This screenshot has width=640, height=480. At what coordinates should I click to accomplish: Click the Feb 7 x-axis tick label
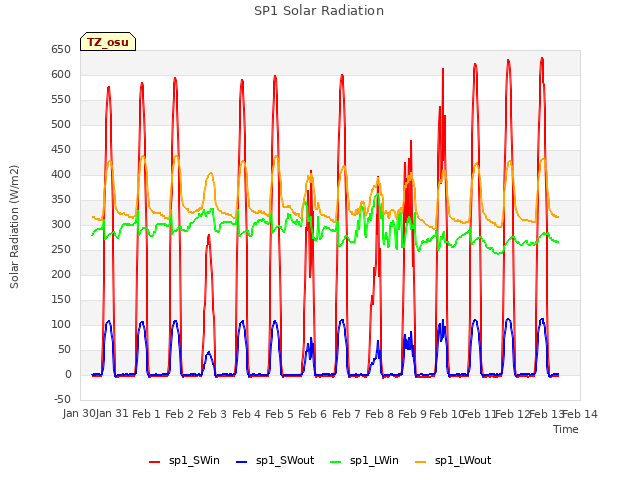(346, 414)
